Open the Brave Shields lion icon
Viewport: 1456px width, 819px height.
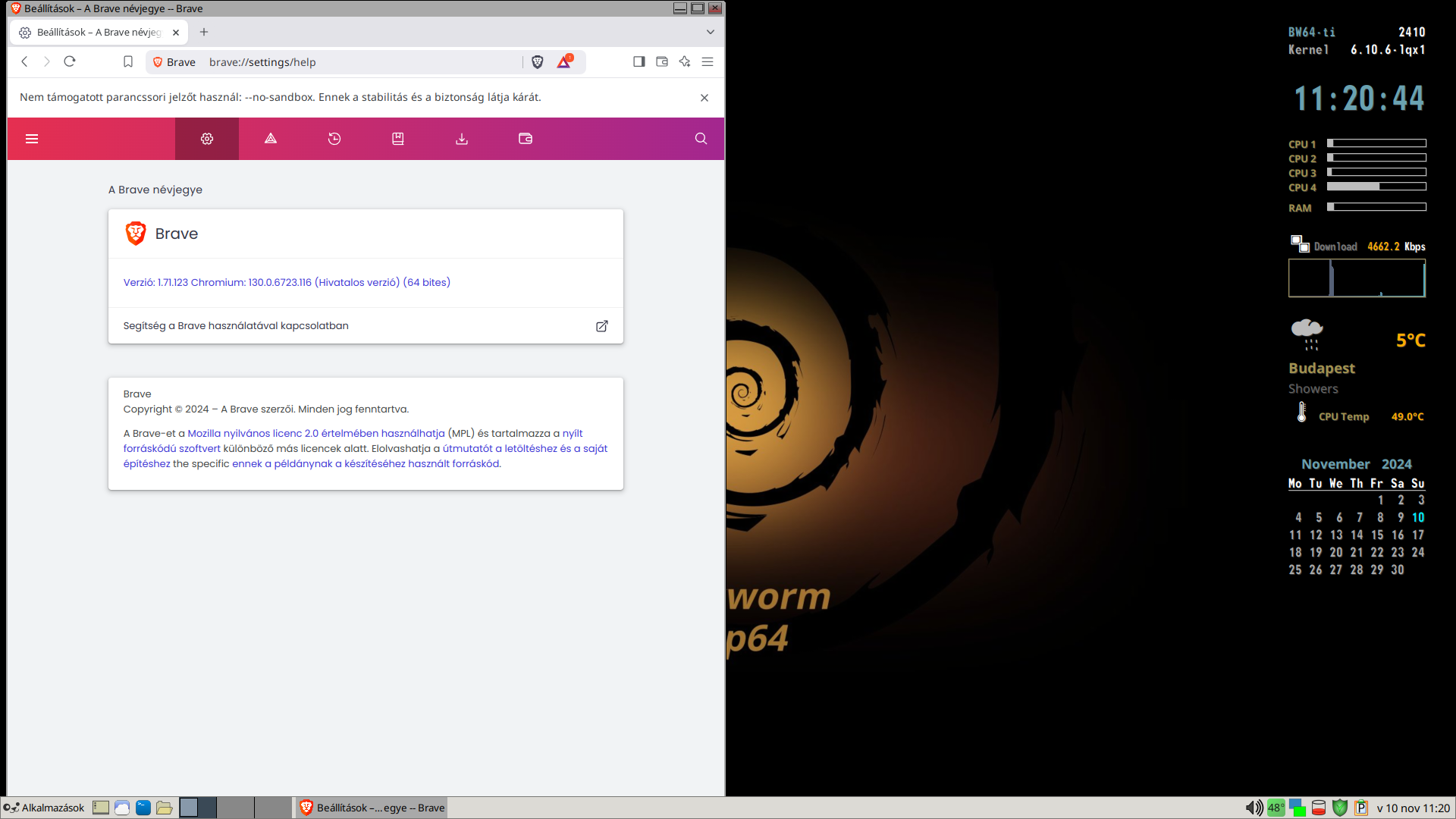538,62
